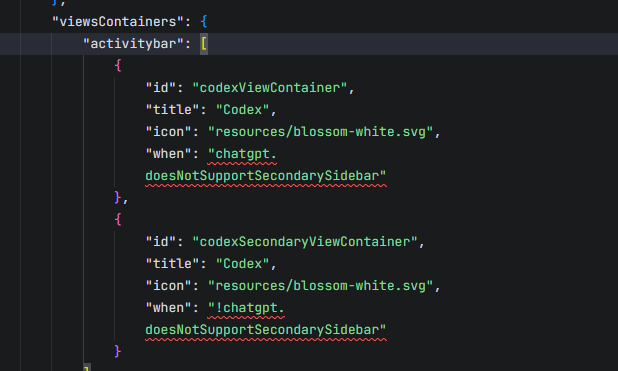Click the first "Codex" title value
The height and width of the screenshot is (371, 618).
point(242,110)
